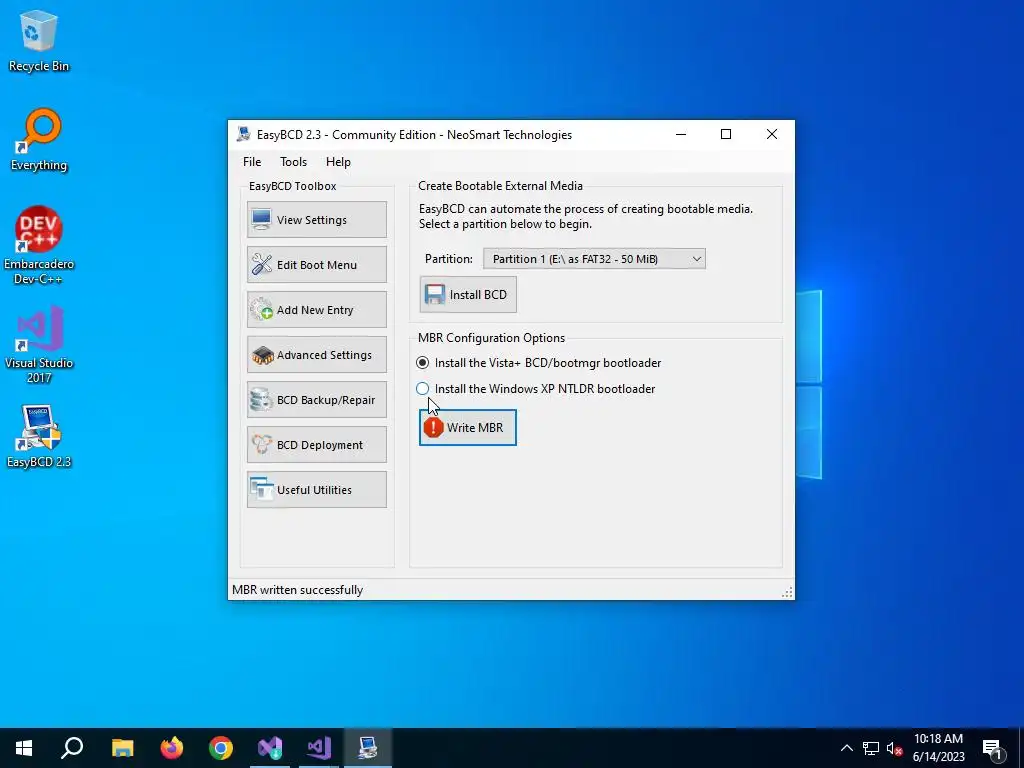Screen dimensions: 1024x768
Task: Select Windows XP NTLDR bootloader option
Action: pos(536,389)
